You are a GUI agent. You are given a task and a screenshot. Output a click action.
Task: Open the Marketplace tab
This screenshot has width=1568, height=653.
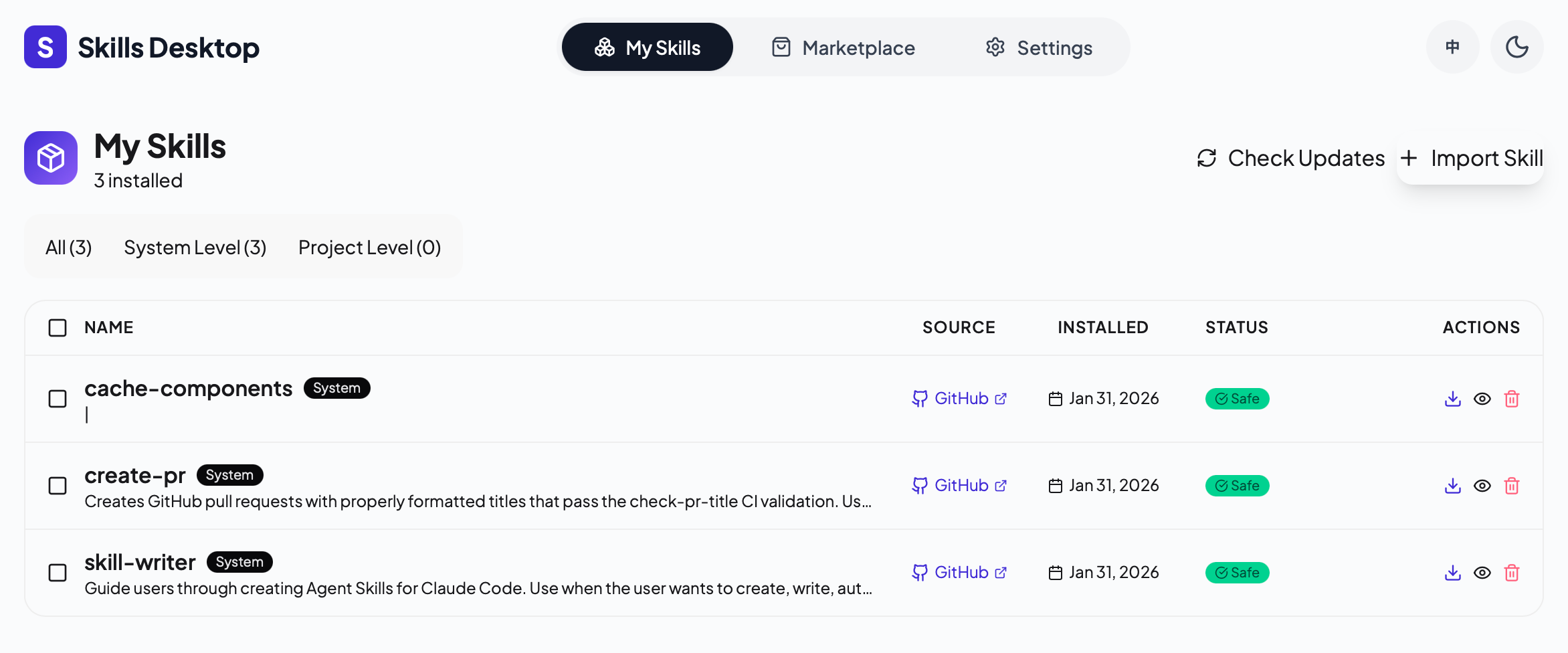[x=844, y=48]
